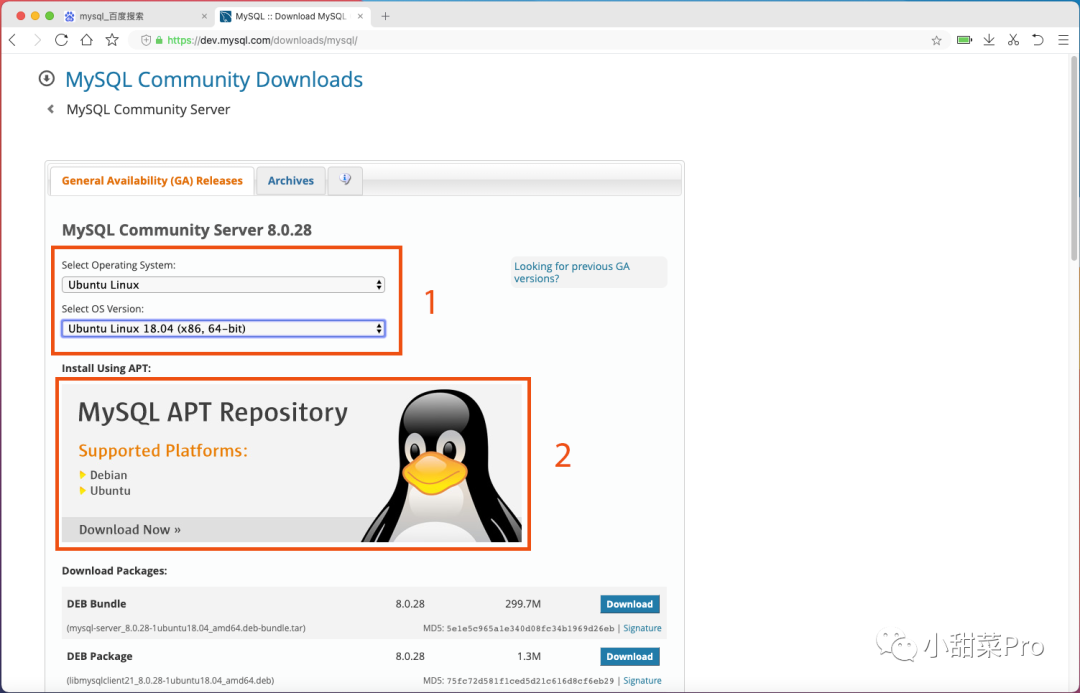Open the browser home page icon

click(x=86, y=40)
